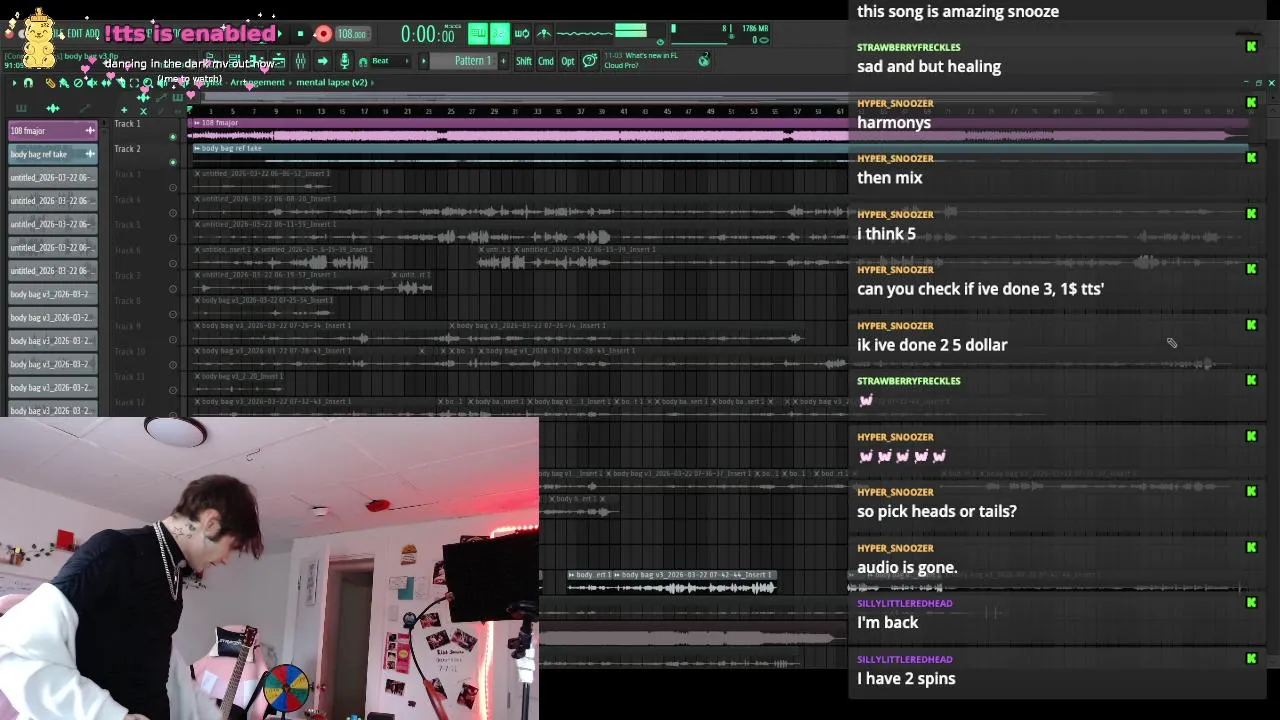Click the Kick badge beside then mix
This screenshot has width=1280, height=720.
click(1251, 157)
